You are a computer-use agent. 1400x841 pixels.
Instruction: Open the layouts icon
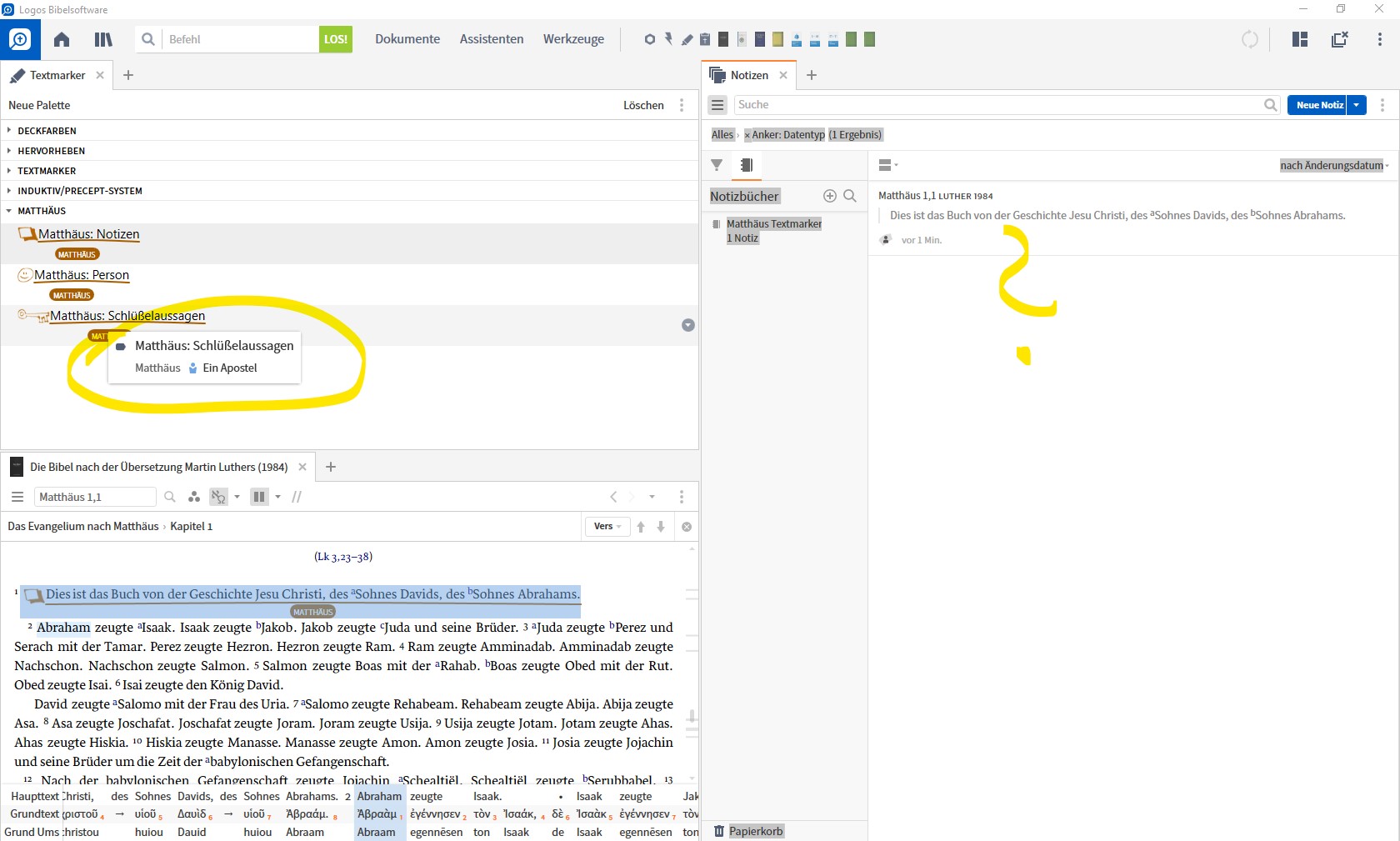1300,39
